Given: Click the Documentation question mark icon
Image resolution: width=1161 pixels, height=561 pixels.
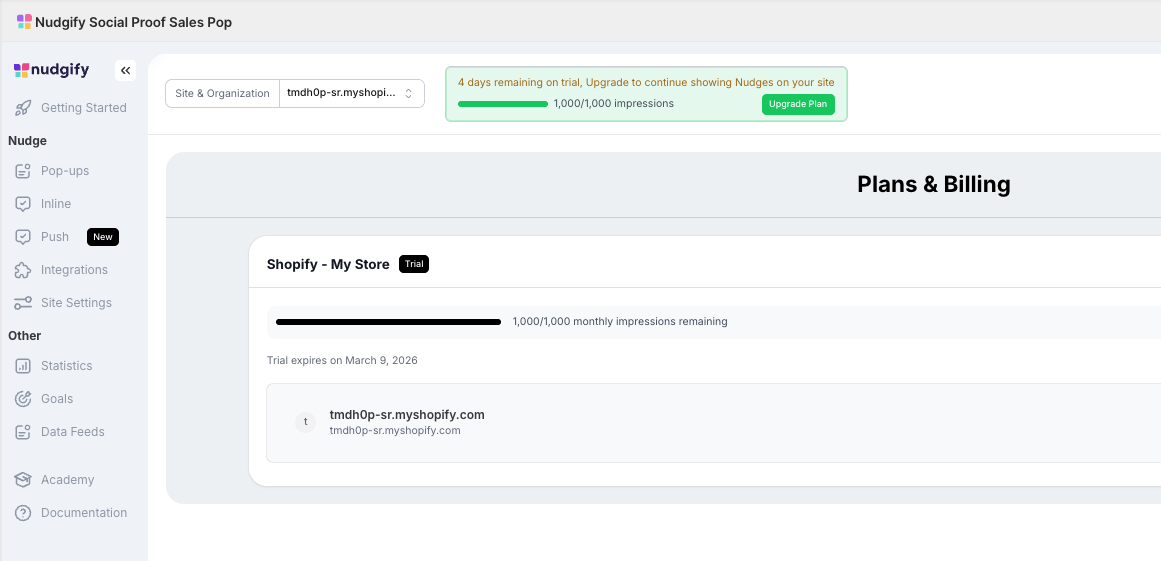Looking at the screenshot, I should 23,513.
